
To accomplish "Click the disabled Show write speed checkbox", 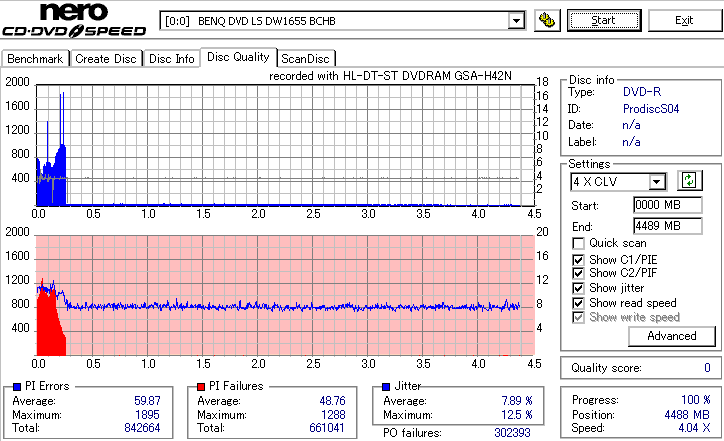I will tap(578, 317).
